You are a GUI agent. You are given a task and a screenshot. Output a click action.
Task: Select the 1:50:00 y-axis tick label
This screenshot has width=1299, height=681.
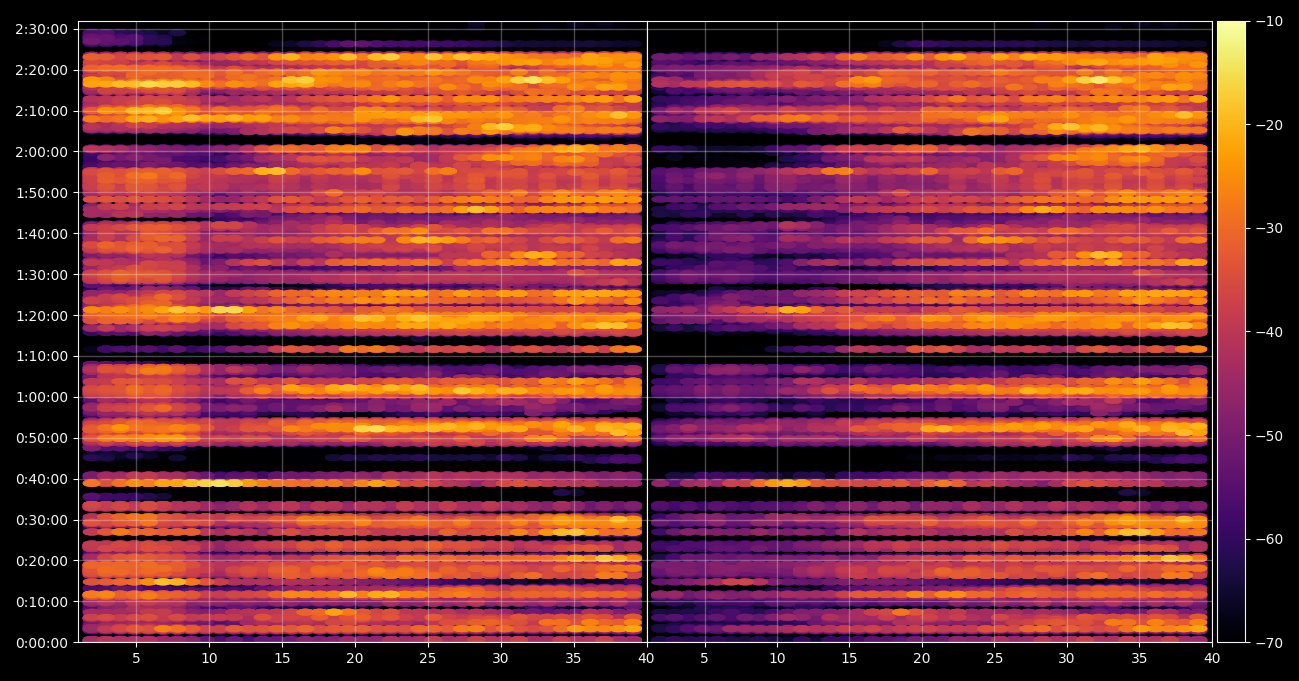point(42,193)
